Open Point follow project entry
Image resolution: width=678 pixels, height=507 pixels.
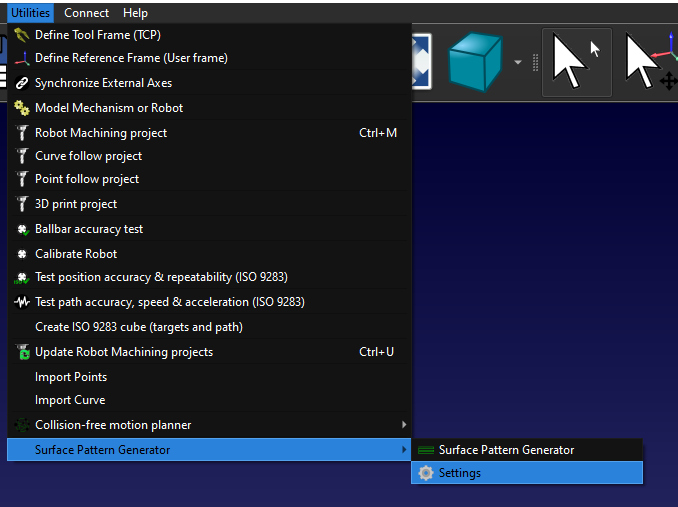[209, 179]
